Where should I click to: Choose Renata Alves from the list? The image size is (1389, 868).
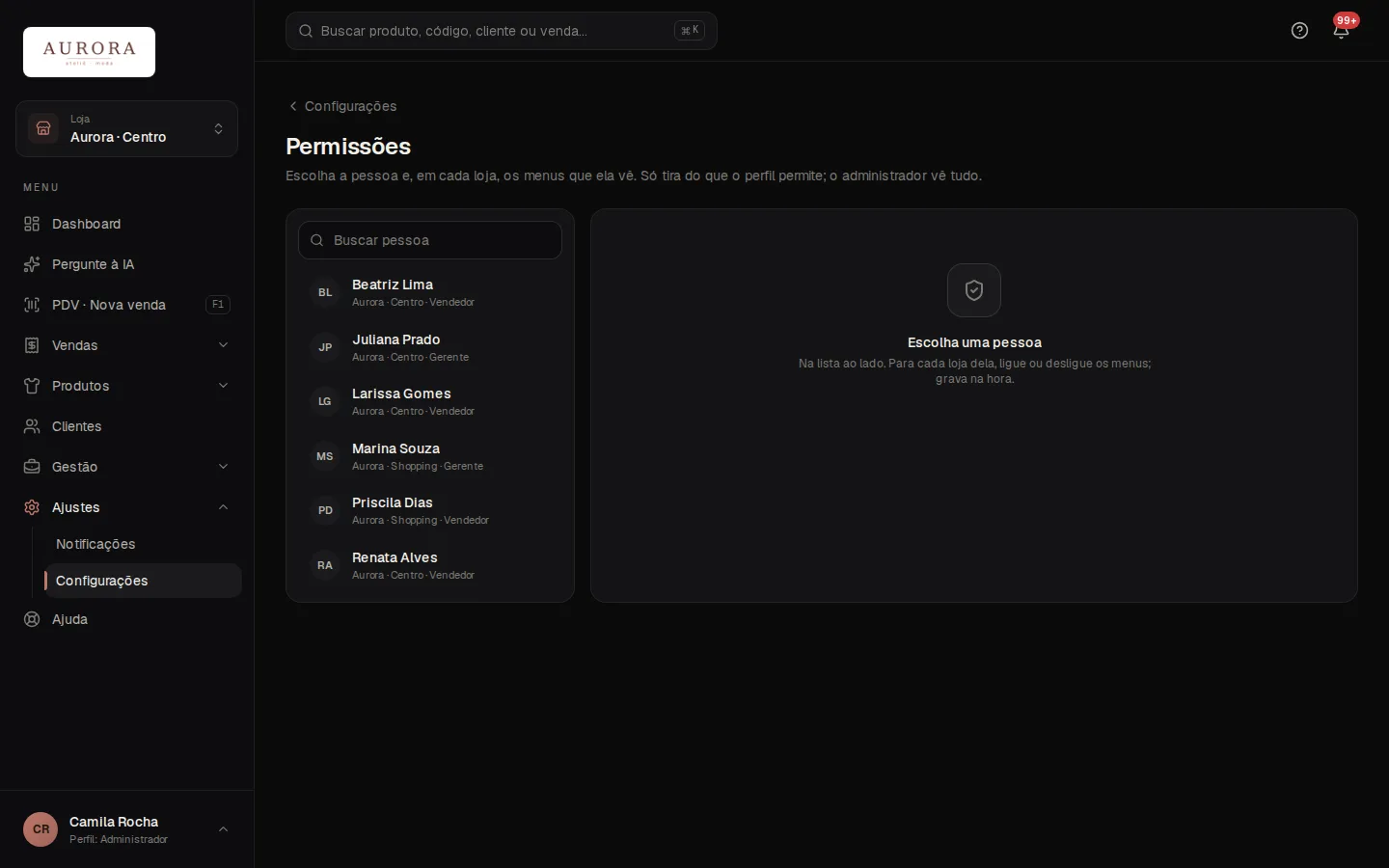click(x=430, y=565)
